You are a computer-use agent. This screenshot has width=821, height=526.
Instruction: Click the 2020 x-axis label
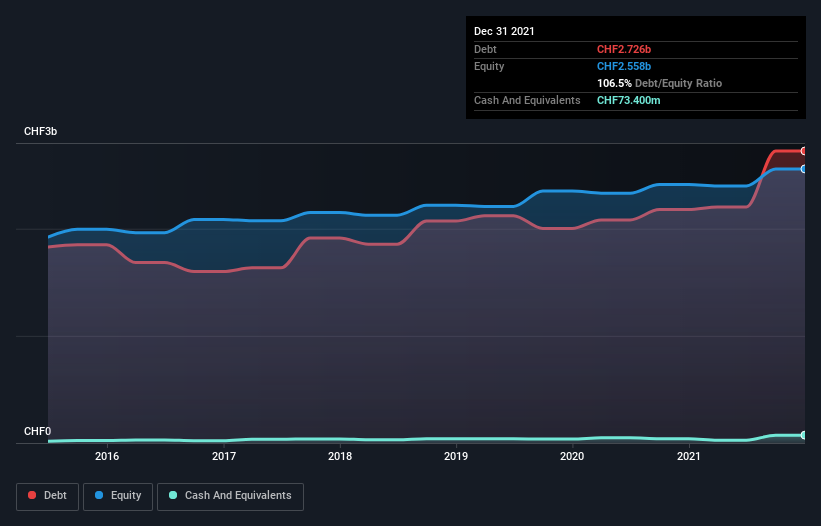click(572, 456)
